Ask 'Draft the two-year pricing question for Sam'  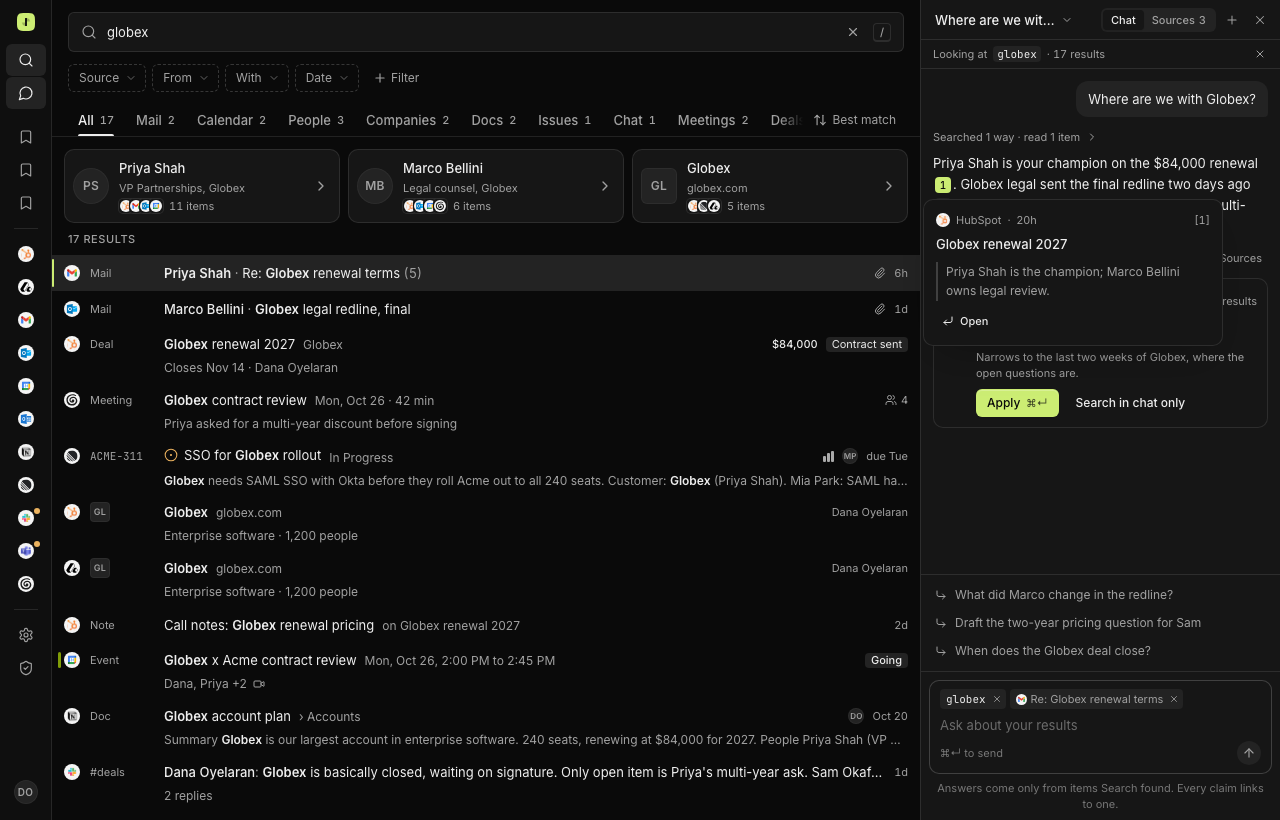(x=1100, y=623)
